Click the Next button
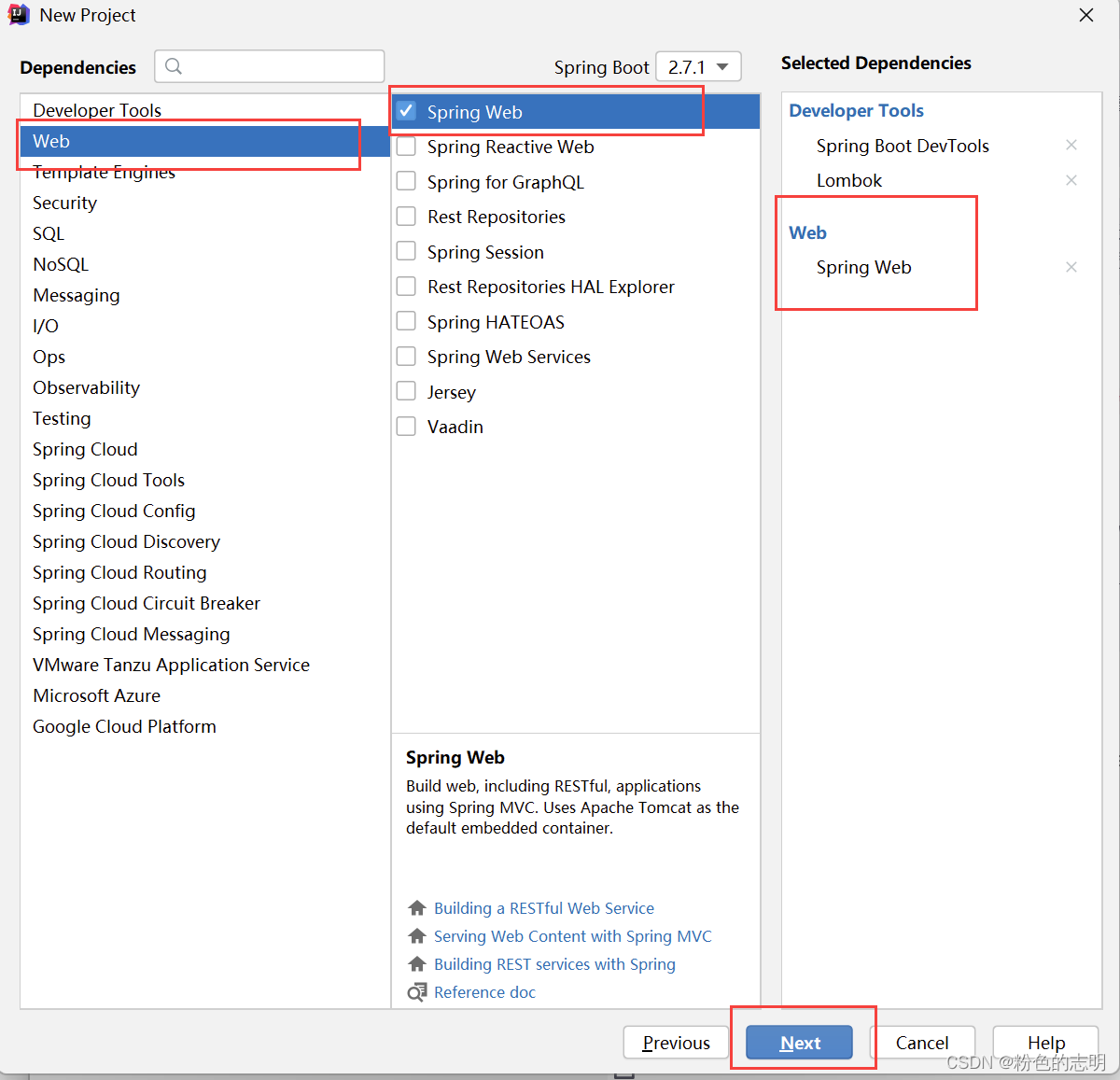The width and height of the screenshot is (1120, 1080). tap(800, 1043)
